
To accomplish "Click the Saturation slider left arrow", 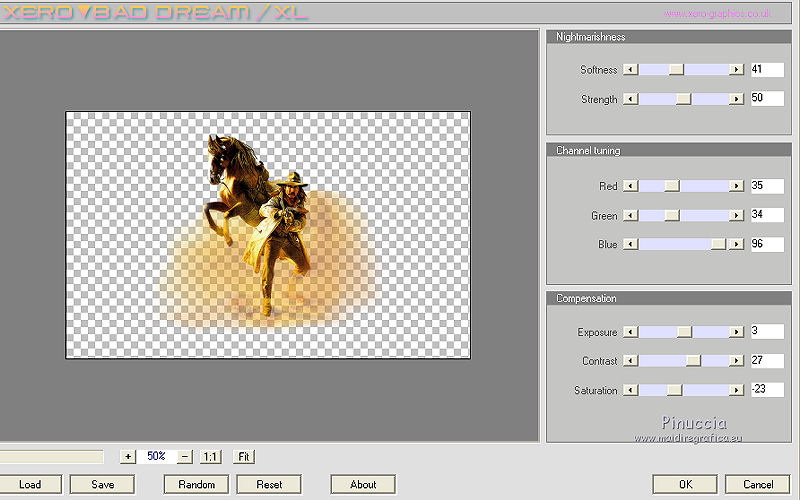I will tap(630, 391).
